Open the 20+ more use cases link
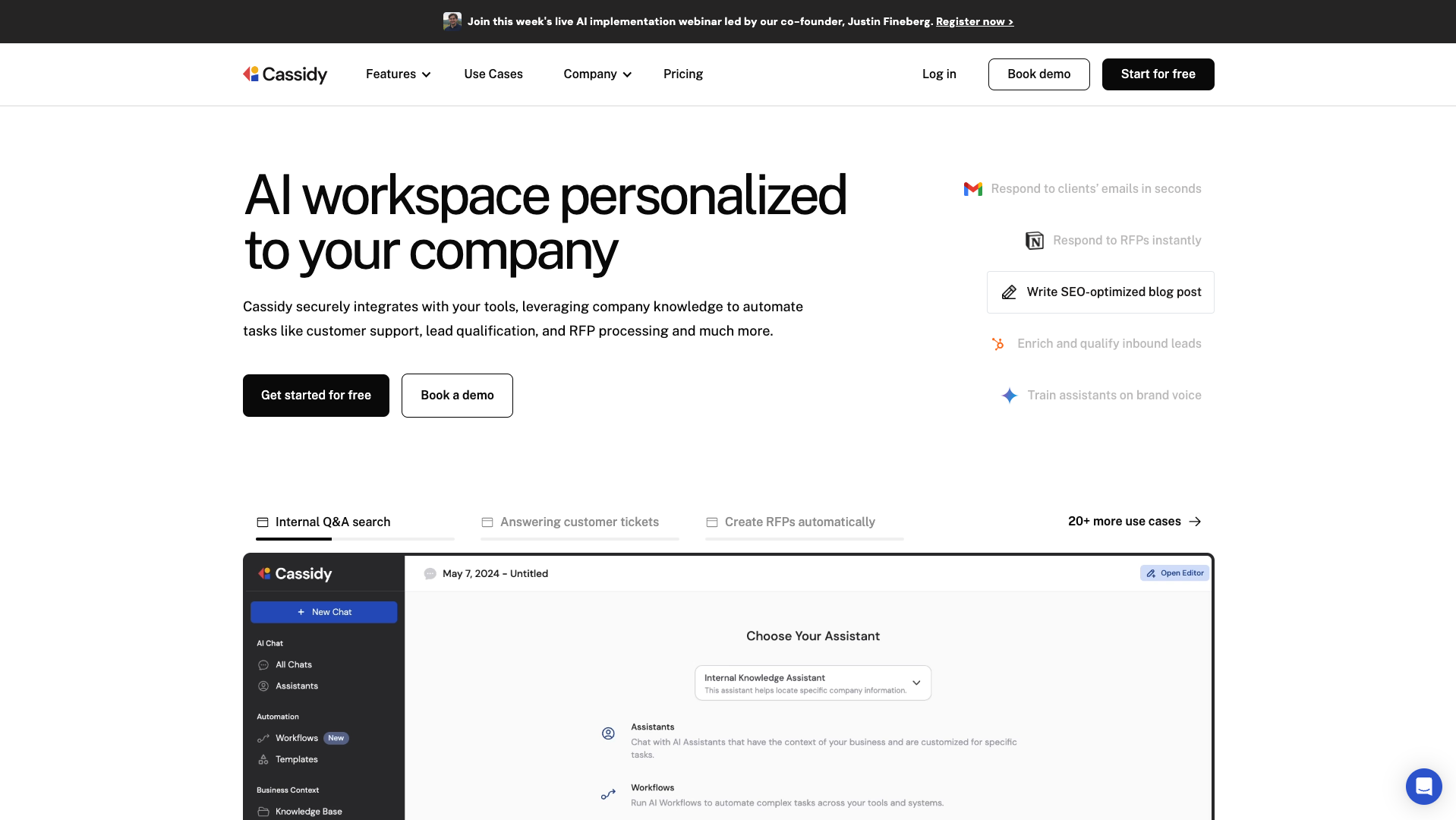Image resolution: width=1456 pixels, height=820 pixels. (x=1134, y=522)
